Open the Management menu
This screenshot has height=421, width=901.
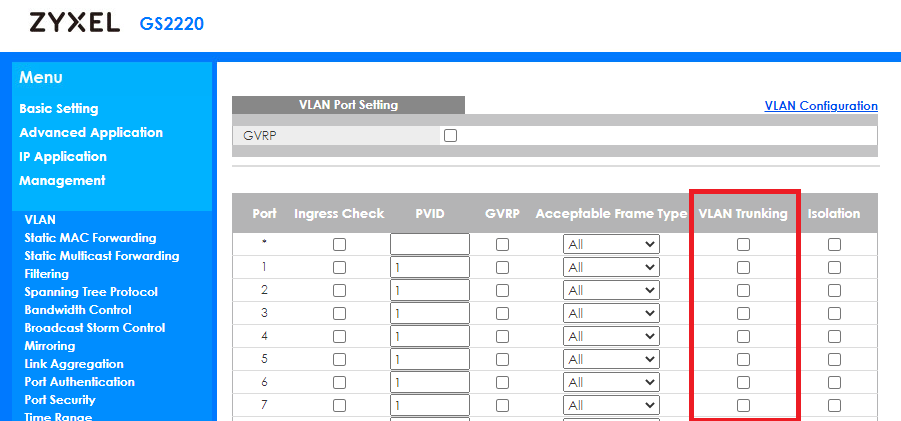click(x=62, y=180)
